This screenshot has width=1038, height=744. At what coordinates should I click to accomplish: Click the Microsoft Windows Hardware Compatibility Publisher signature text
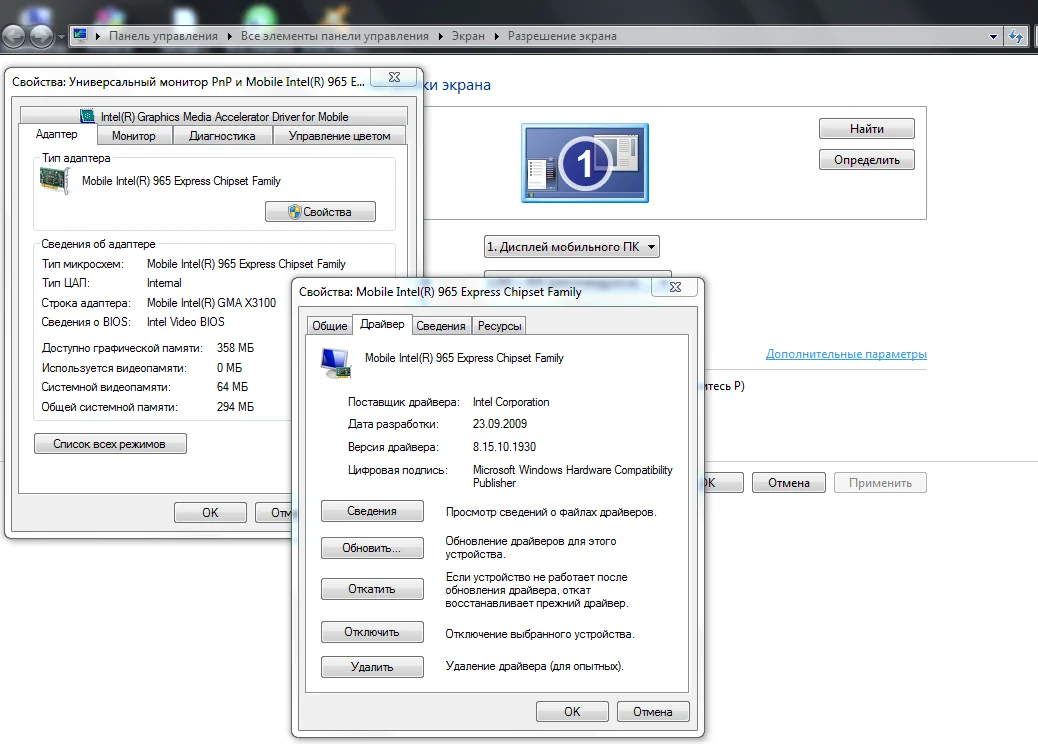point(573,476)
